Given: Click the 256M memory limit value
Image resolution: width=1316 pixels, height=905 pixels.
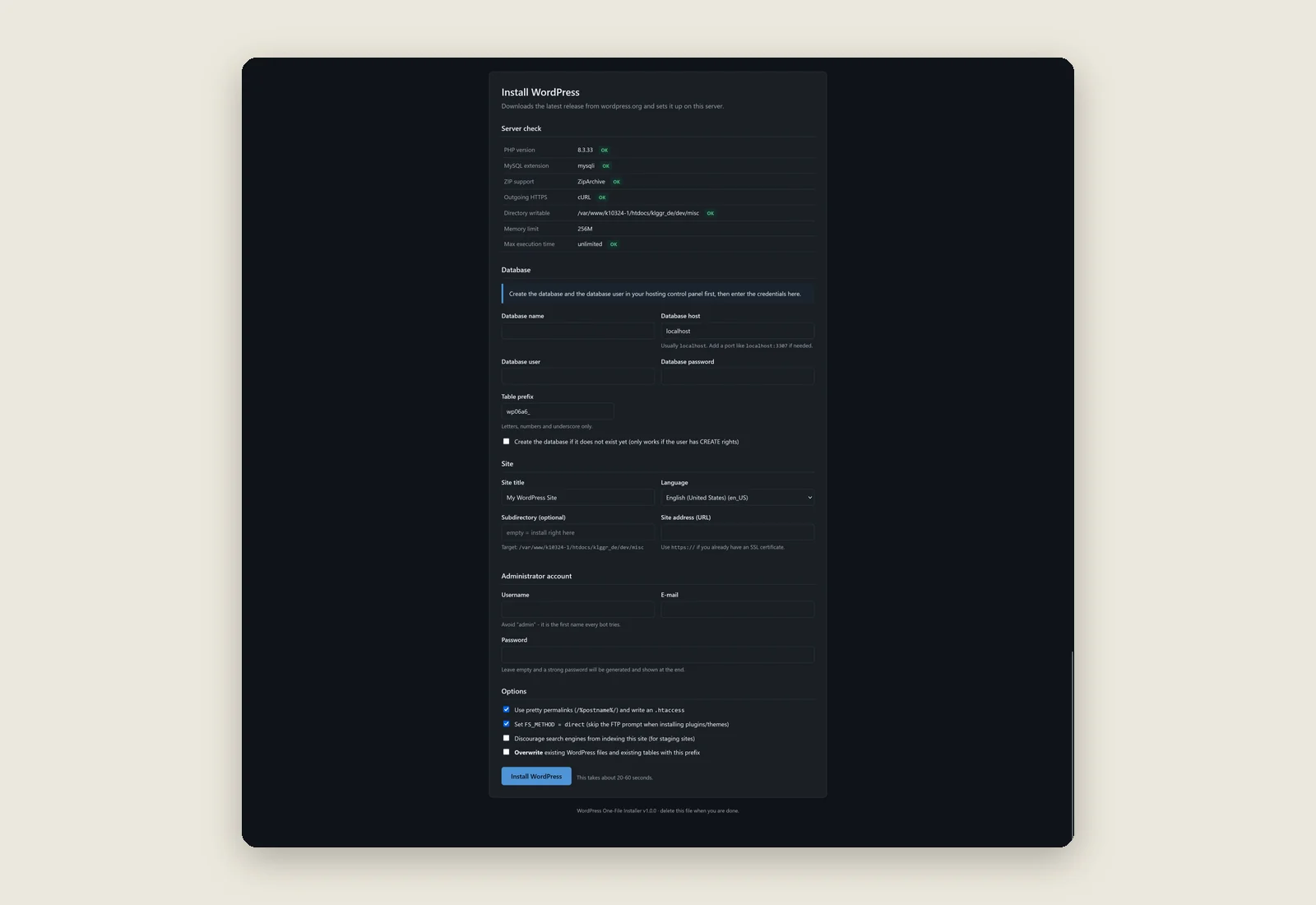Looking at the screenshot, I should pyautogui.click(x=585, y=229).
